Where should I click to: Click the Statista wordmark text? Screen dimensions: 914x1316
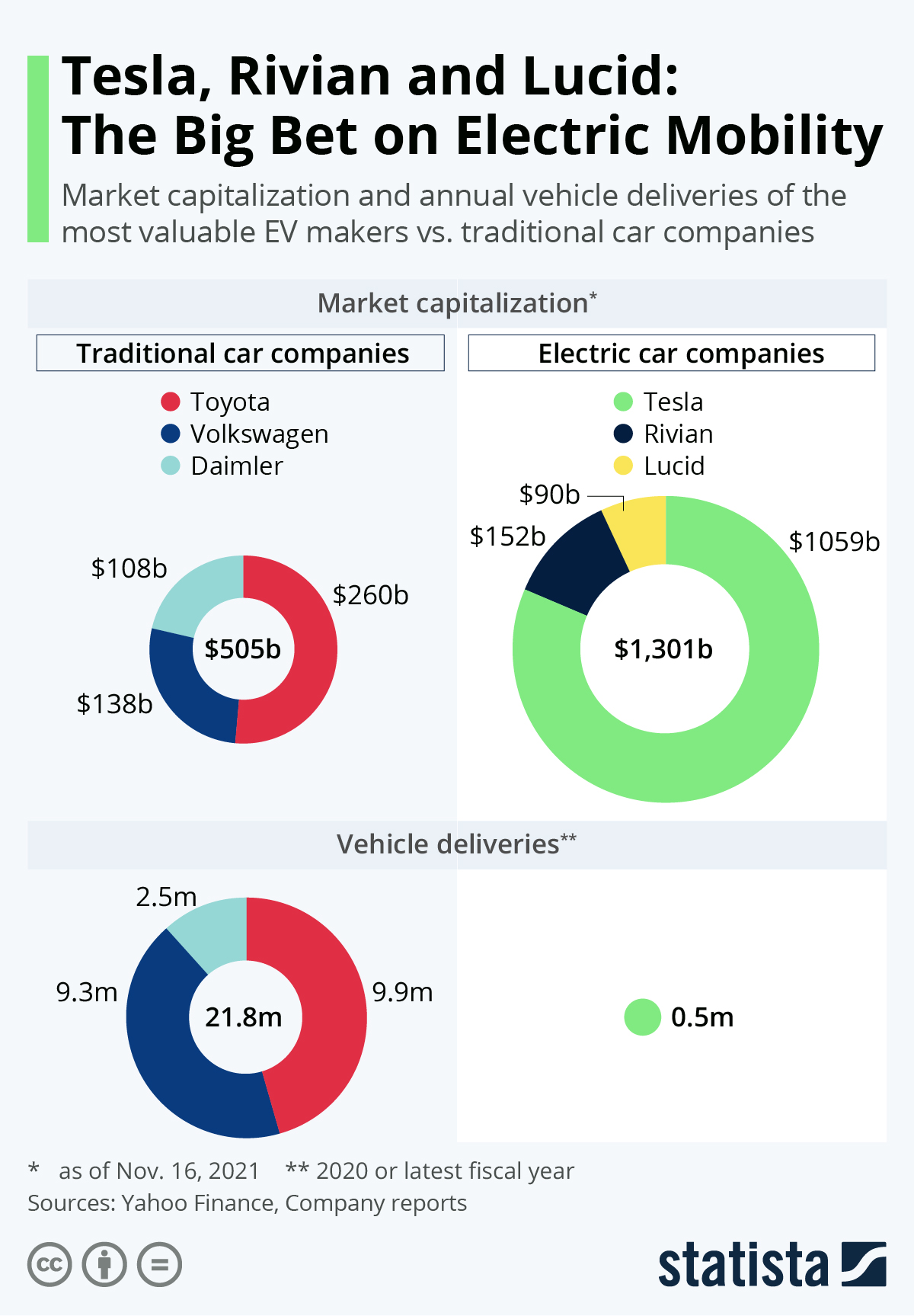743,1266
